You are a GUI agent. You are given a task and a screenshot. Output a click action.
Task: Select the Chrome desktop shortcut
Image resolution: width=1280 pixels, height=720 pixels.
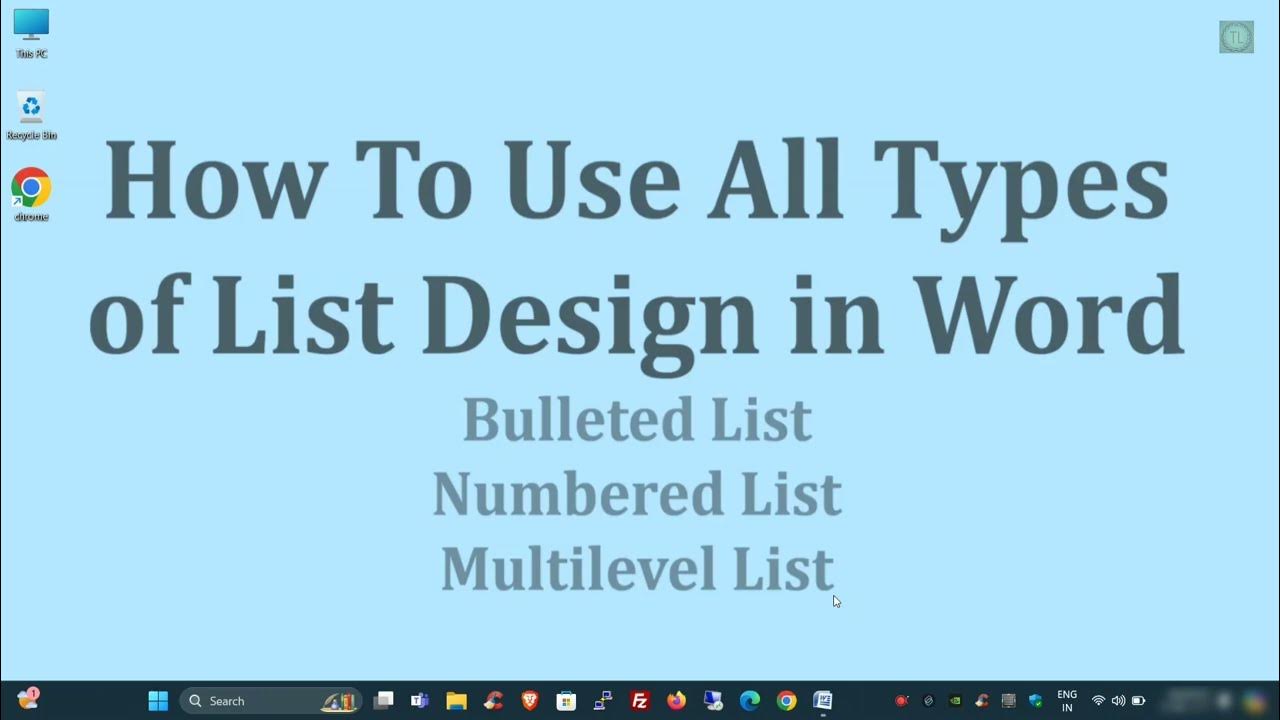click(31, 194)
